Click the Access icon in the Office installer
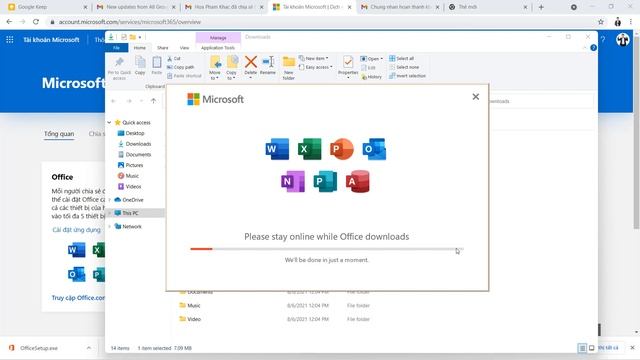The height and width of the screenshot is (360, 640). [358, 181]
